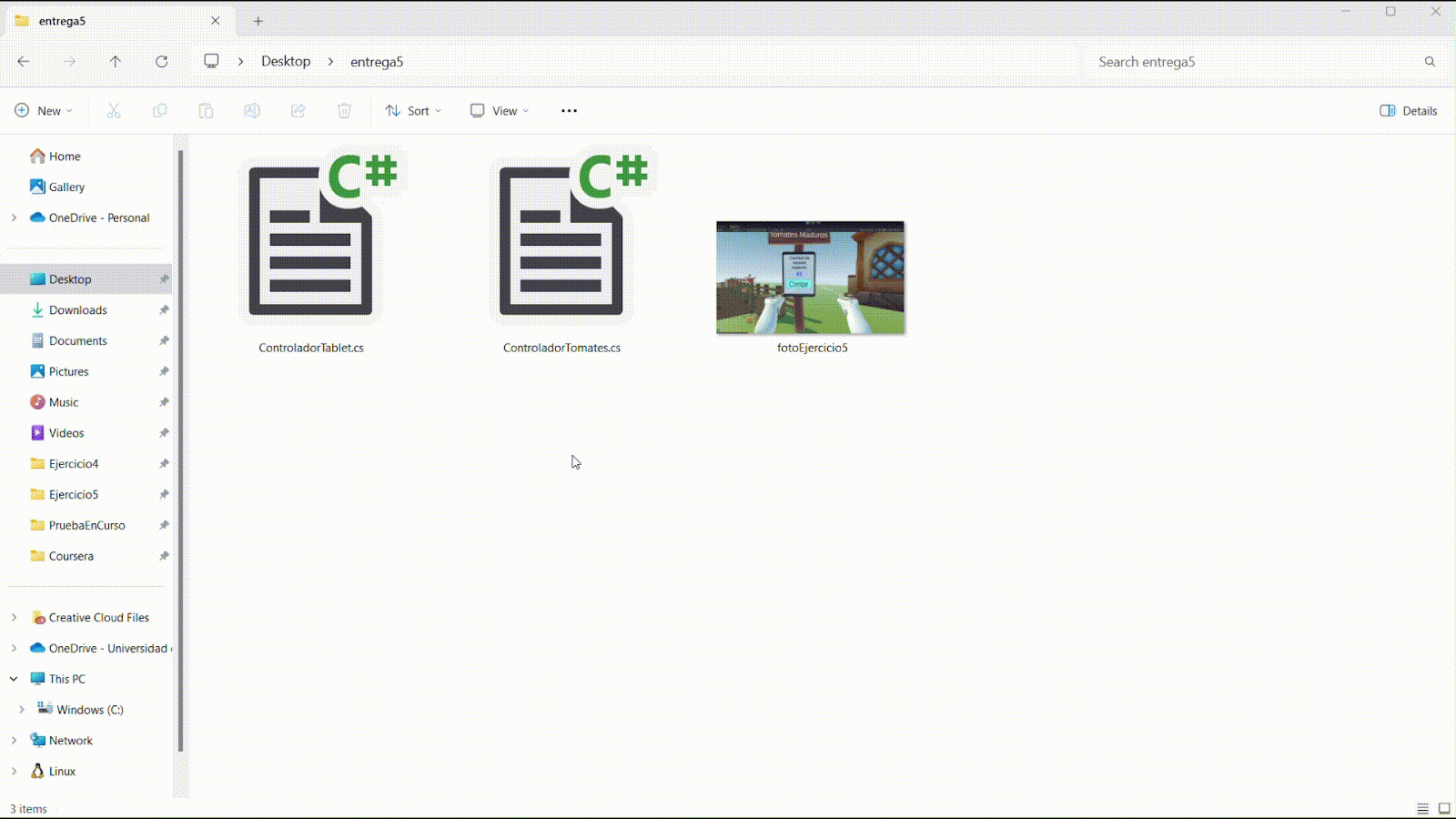
Task: Click the Paste clipboard icon
Action: (x=206, y=110)
